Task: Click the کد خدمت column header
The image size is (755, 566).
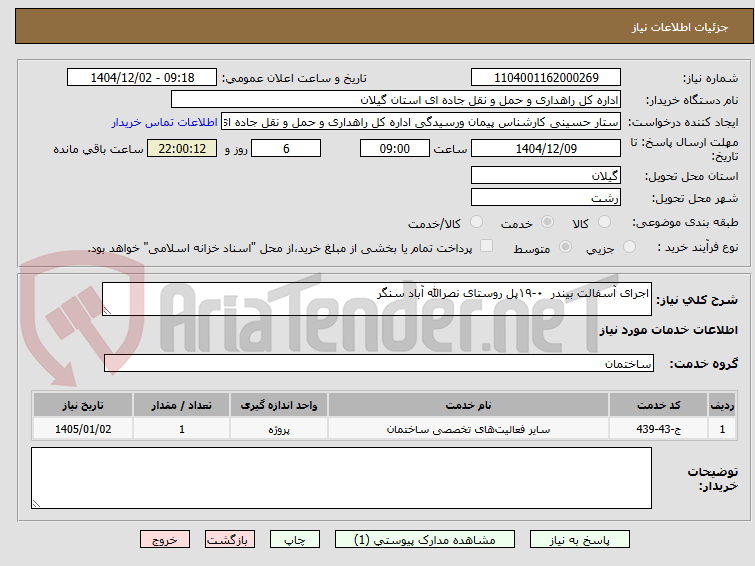Action: [x=658, y=405]
